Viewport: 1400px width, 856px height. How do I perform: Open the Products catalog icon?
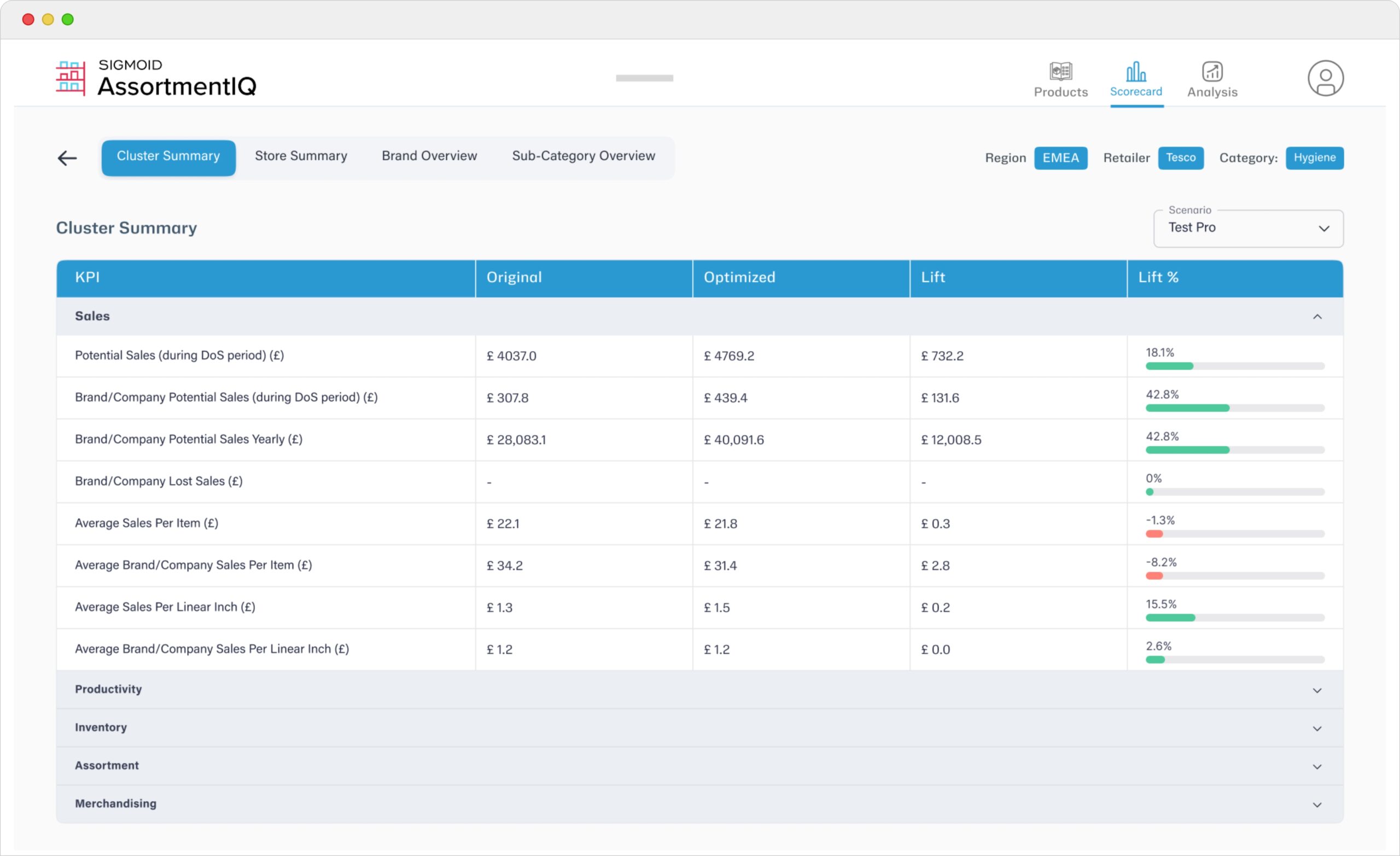click(1060, 72)
